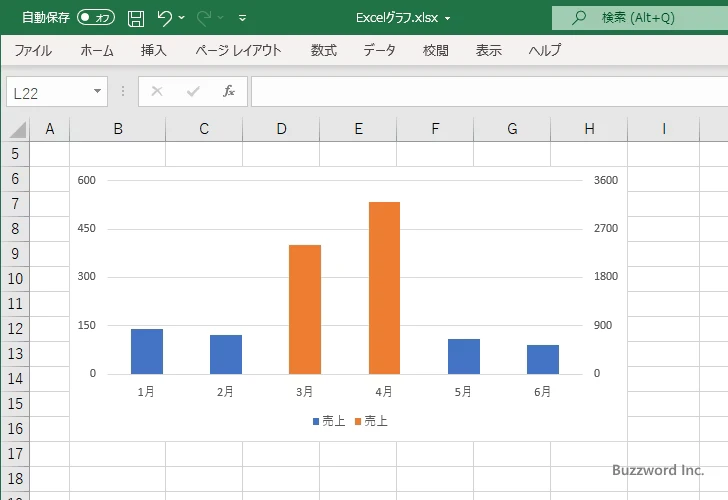Open the 挿入 ribbon tab

tap(153, 50)
